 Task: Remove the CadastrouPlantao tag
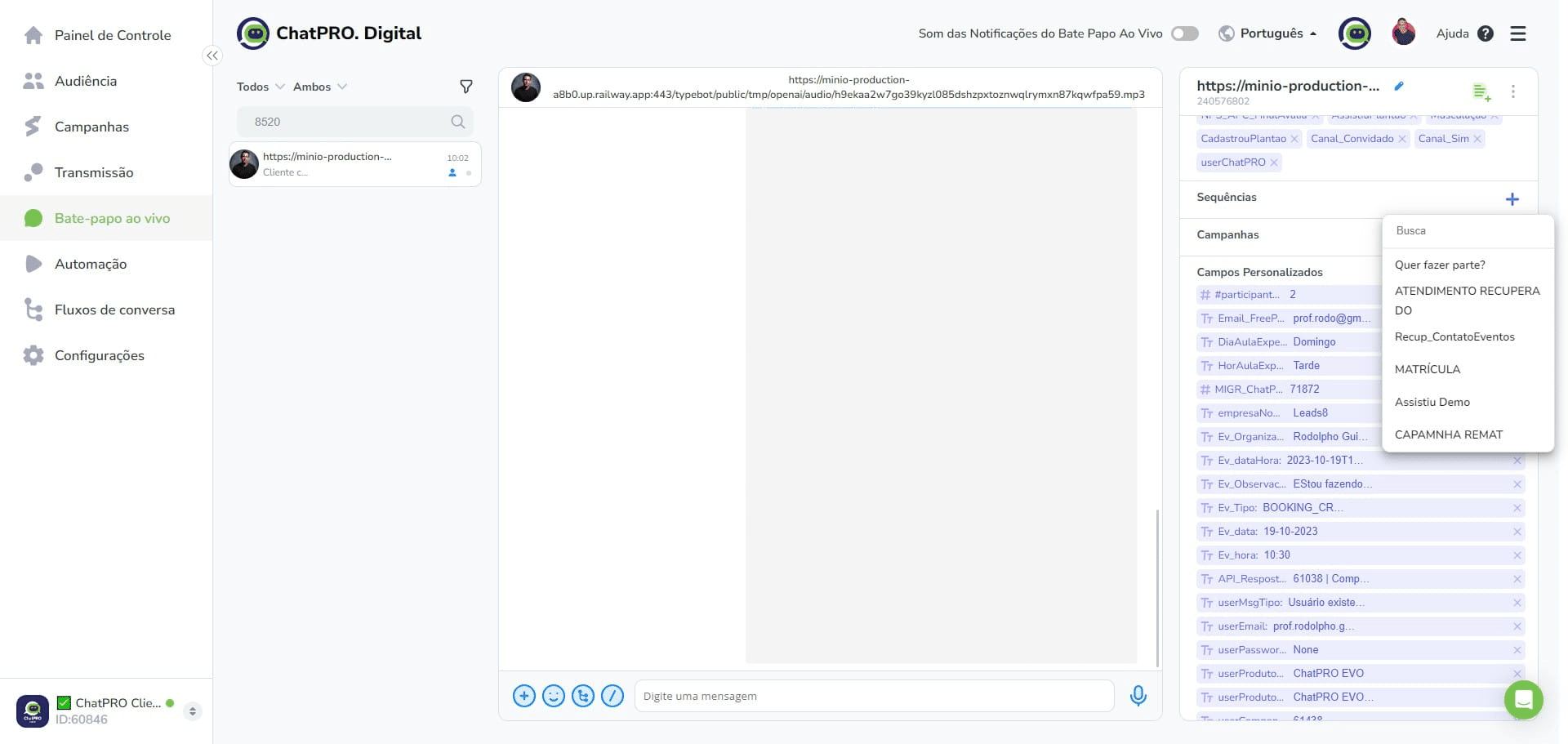click(x=1294, y=139)
